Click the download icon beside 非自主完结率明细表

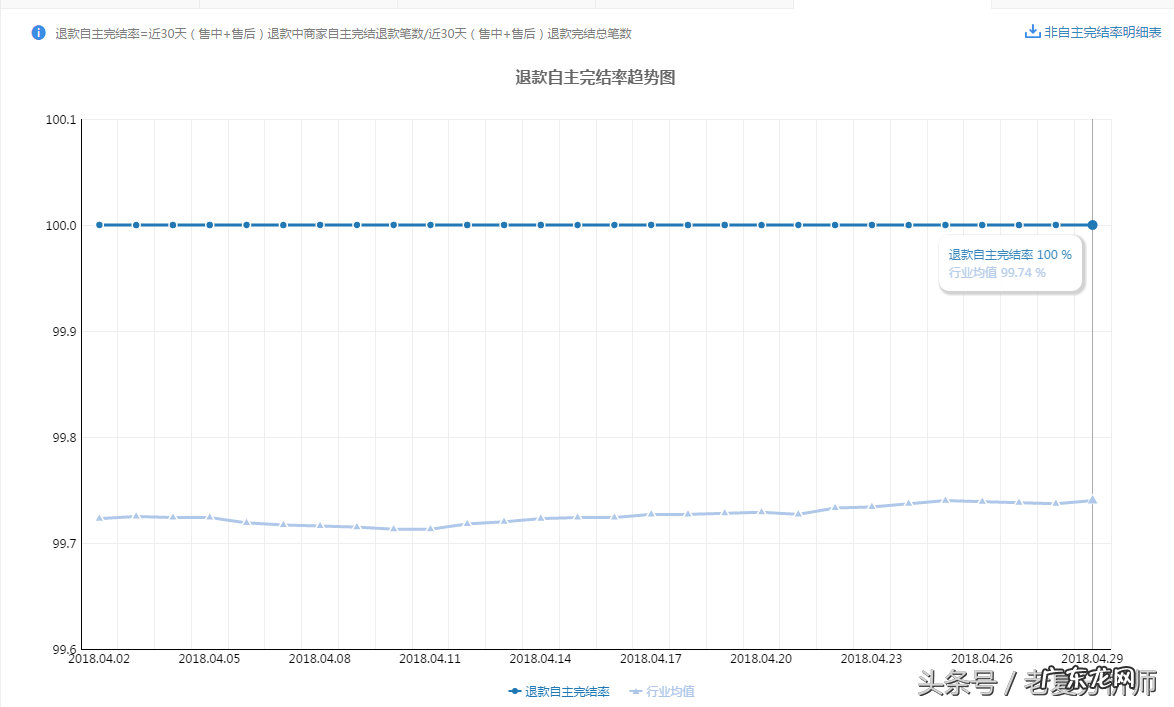pos(1032,32)
